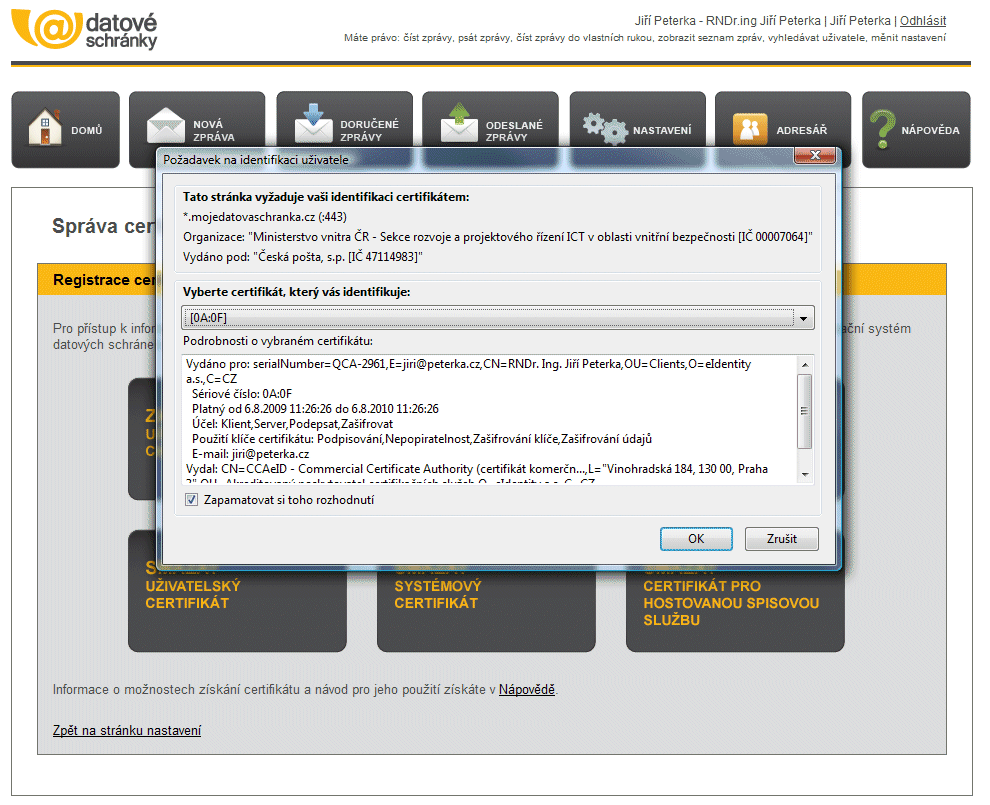Click the NÁPOVĚDA menu label

[x=930, y=130]
